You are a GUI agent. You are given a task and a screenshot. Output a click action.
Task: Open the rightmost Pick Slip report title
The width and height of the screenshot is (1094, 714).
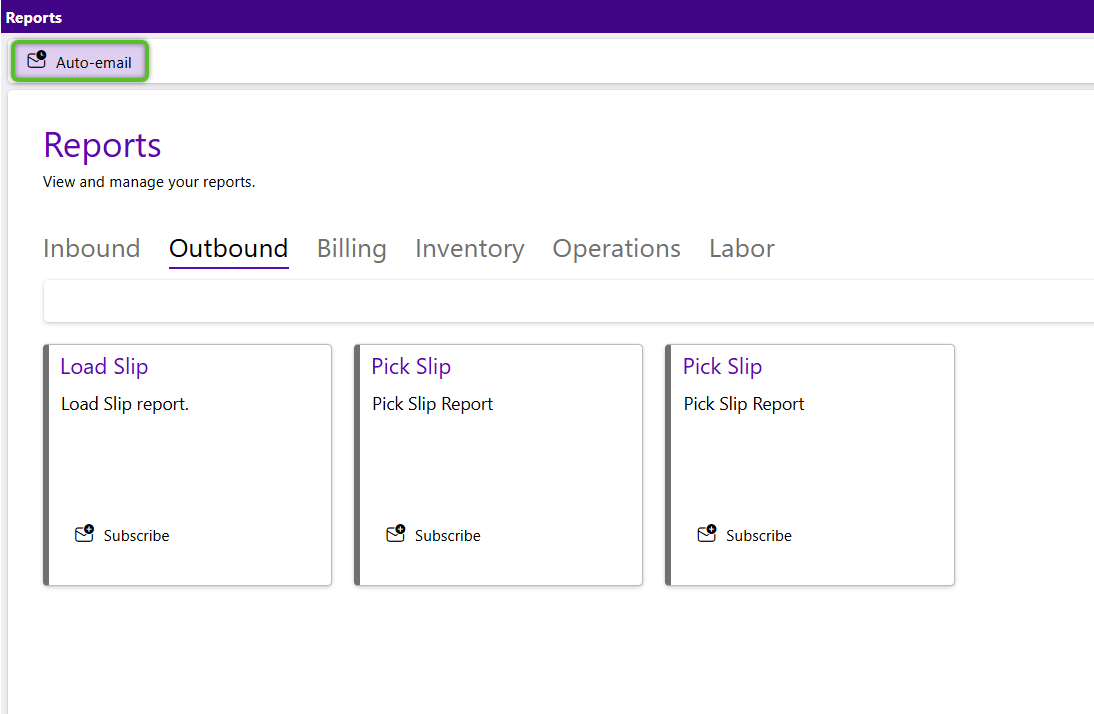point(722,367)
